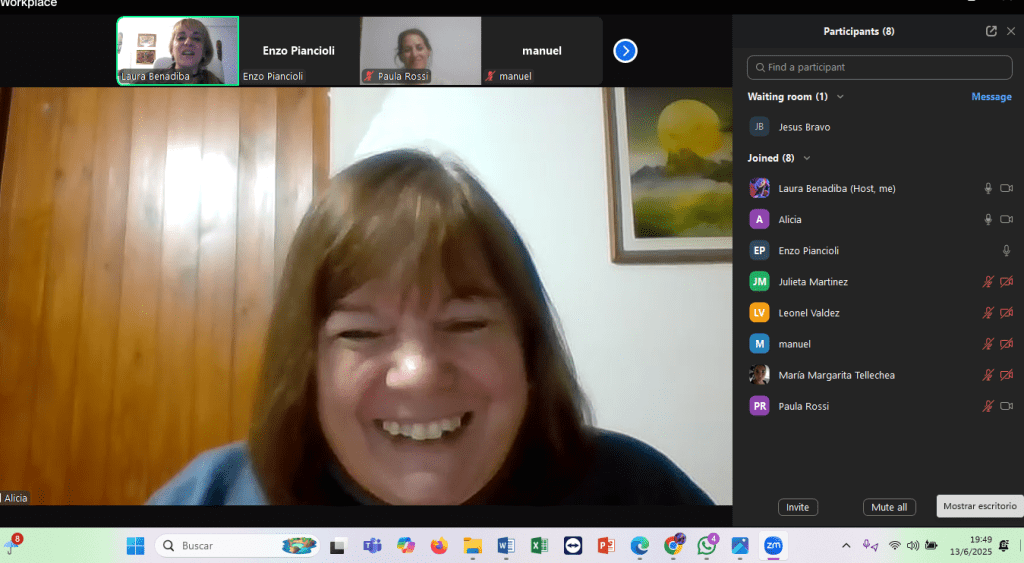Click the Message link for the waiting room
The height and width of the screenshot is (563, 1024).
click(991, 97)
